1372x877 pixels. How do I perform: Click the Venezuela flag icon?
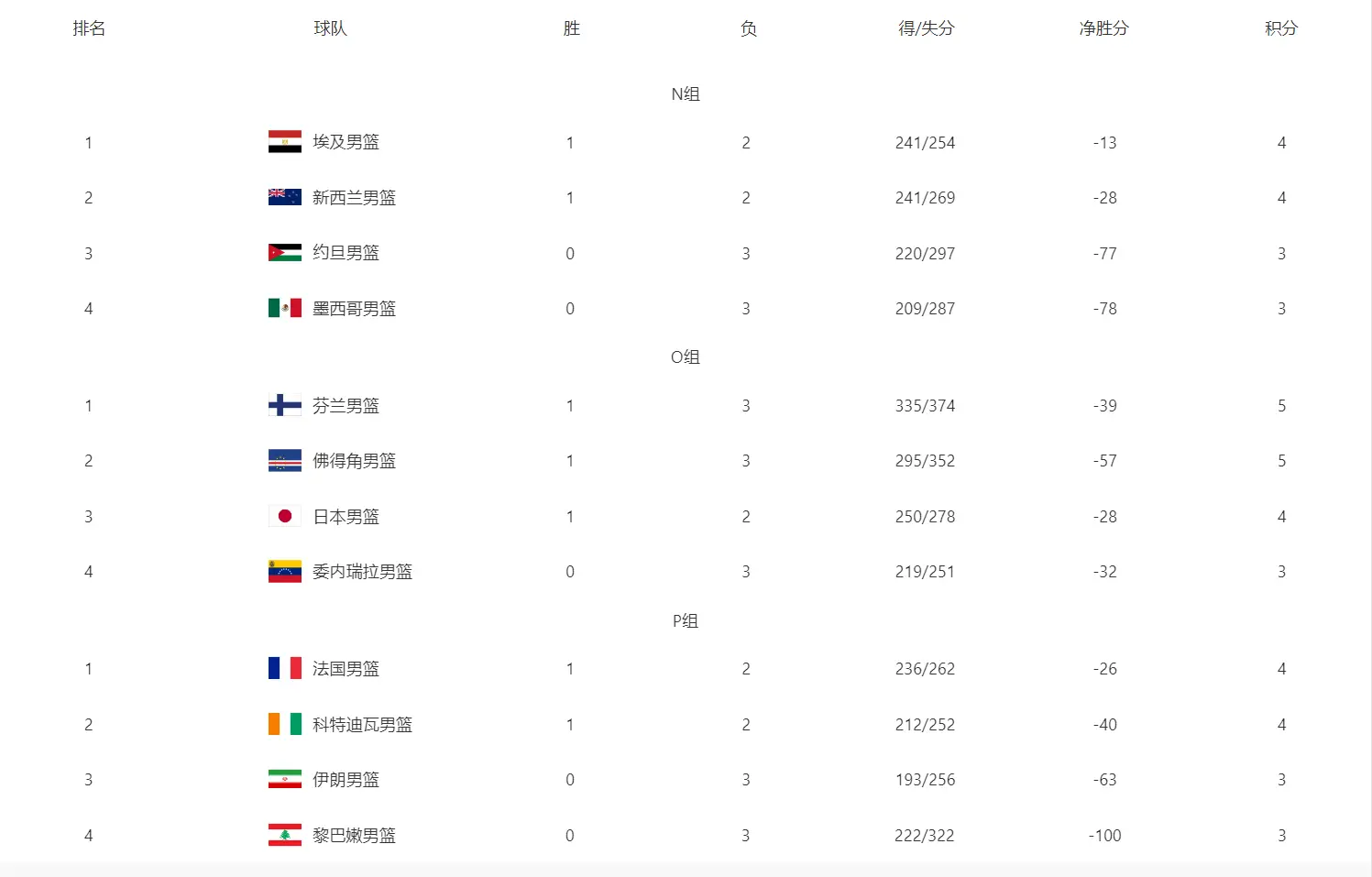pyautogui.click(x=284, y=571)
